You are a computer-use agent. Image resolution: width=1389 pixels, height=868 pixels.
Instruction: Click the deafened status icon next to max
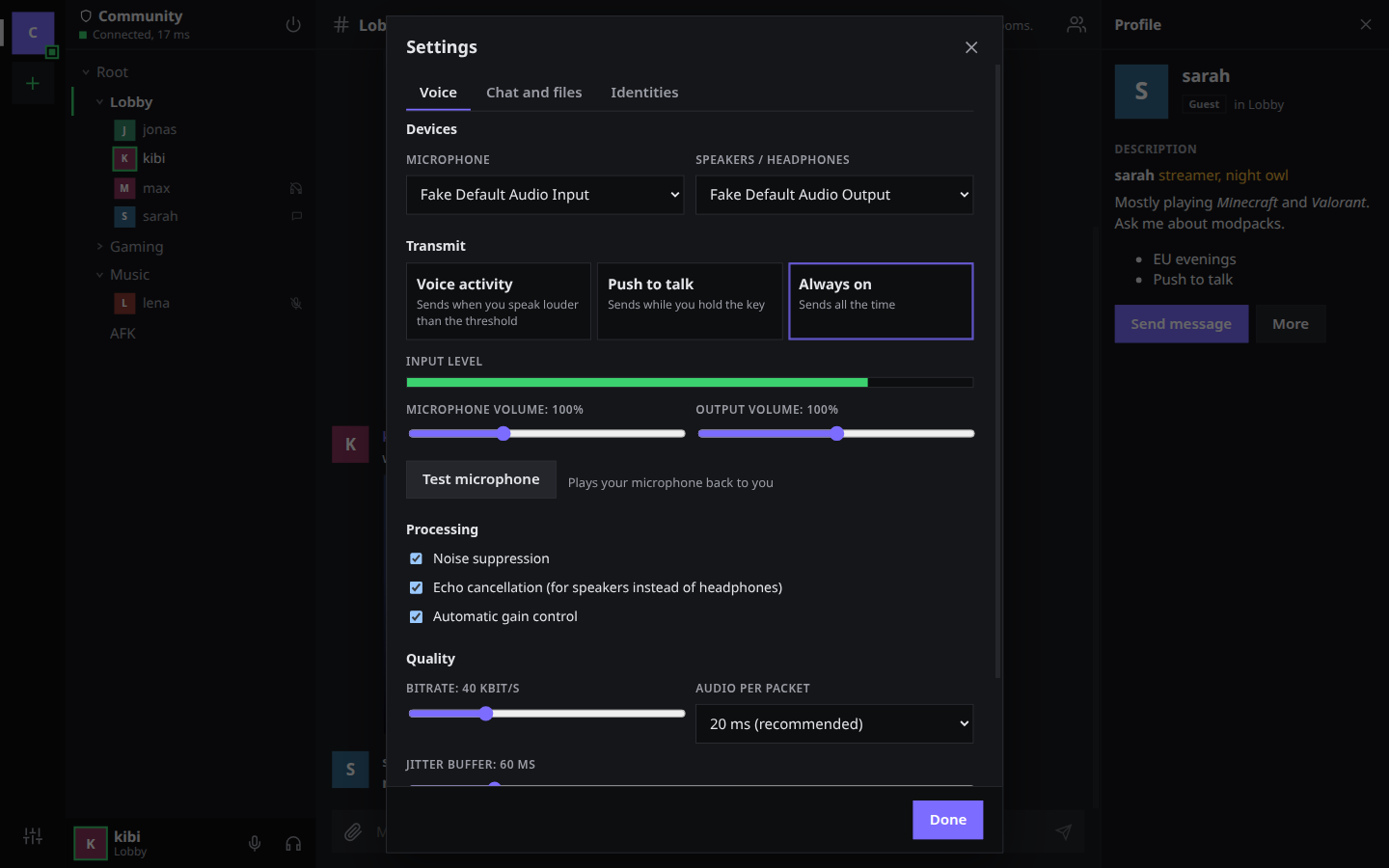(x=296, y=188)
